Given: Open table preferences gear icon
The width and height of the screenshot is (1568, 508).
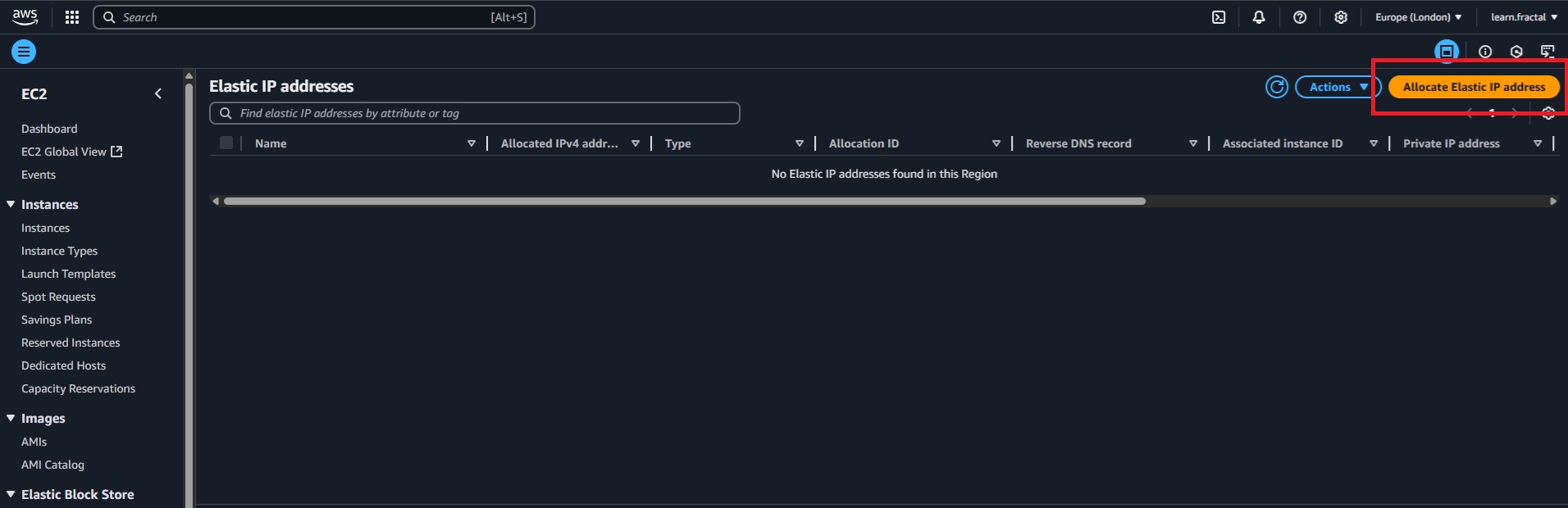Looking at the screenshot, I should 1548,114.
